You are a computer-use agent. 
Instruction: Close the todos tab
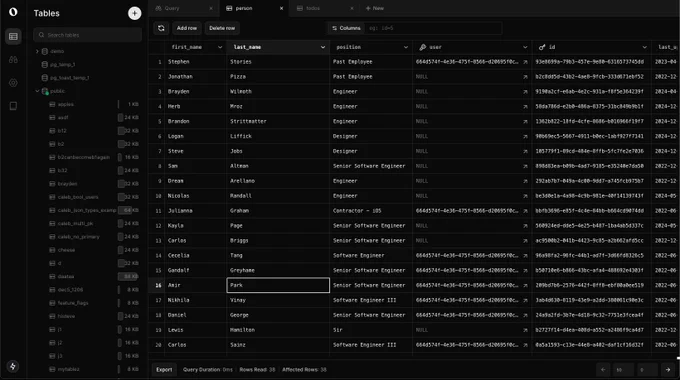pyautogui.click(x=352, y=8)
